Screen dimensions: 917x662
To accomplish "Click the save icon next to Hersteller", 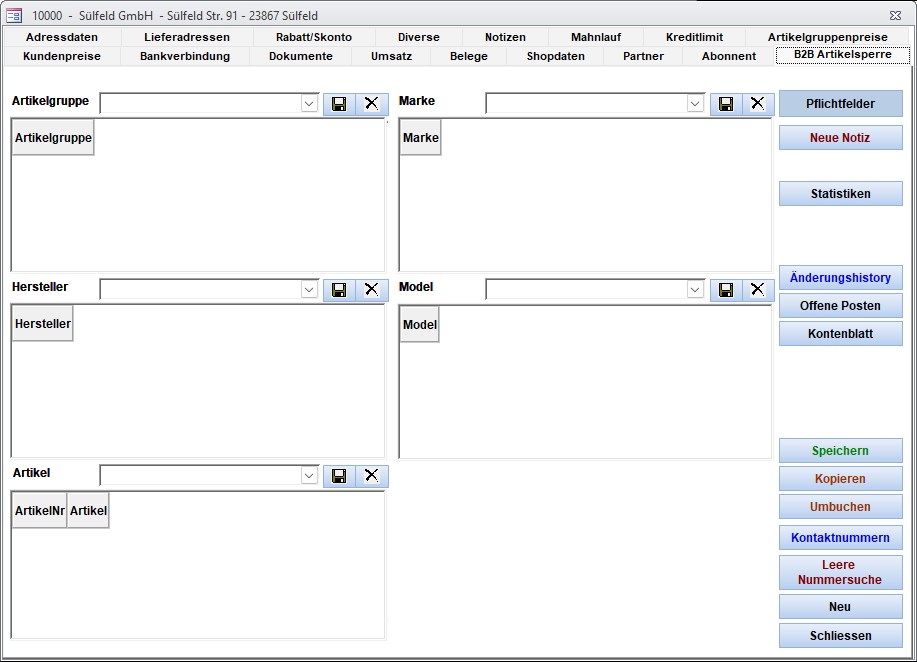I will [339, 290].
